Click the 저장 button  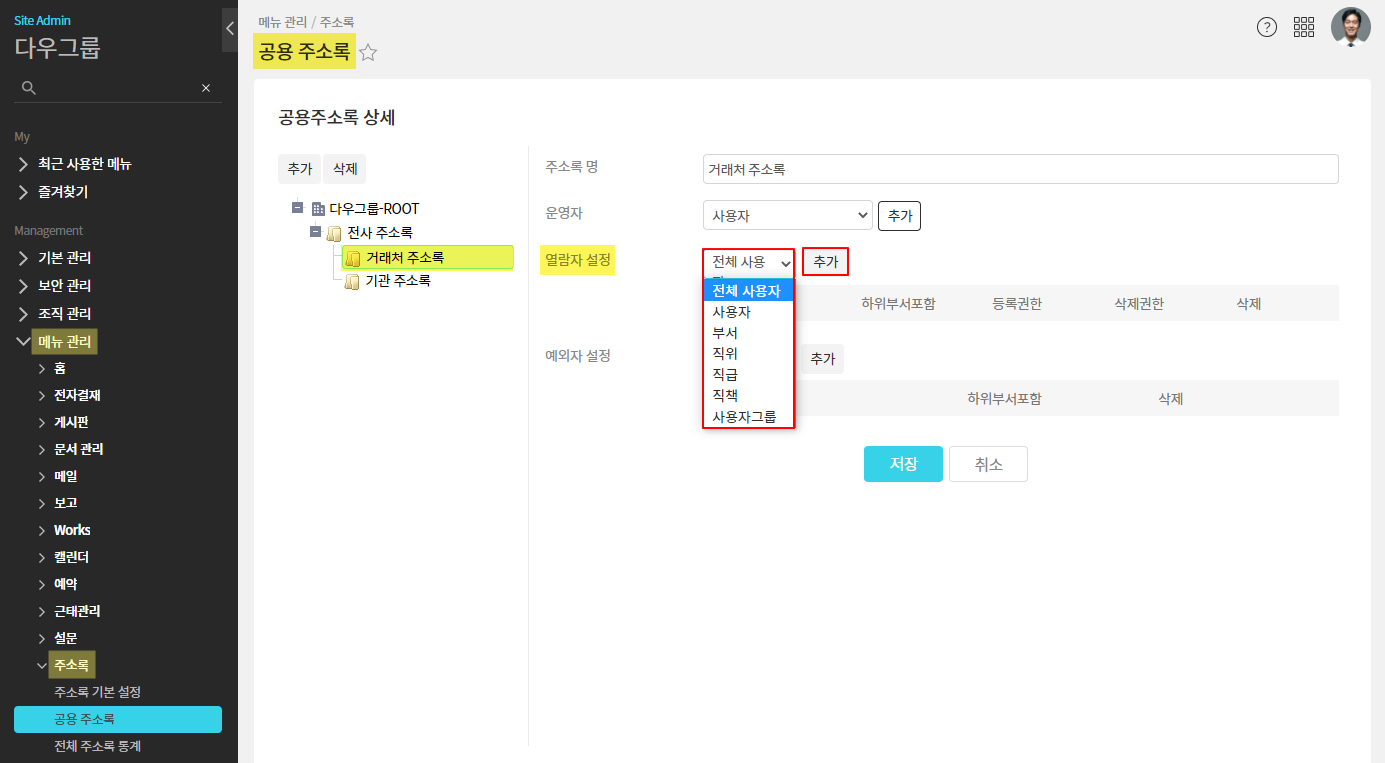point(903,464)
